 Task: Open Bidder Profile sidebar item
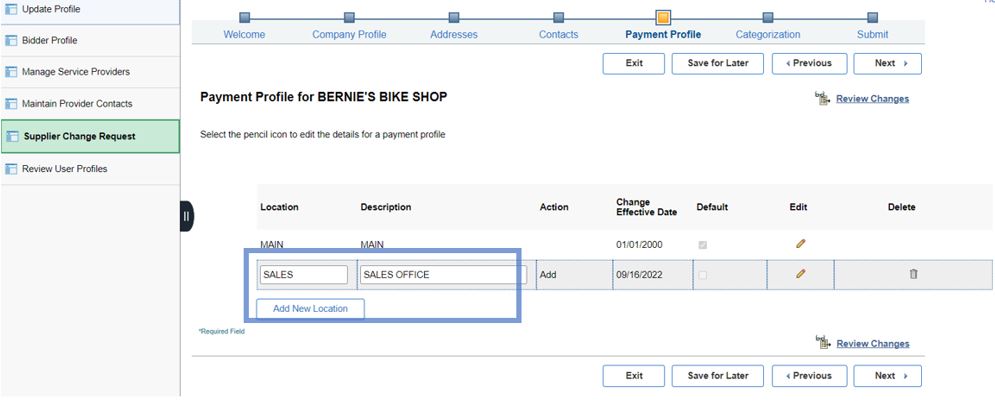tap(90, 41)
